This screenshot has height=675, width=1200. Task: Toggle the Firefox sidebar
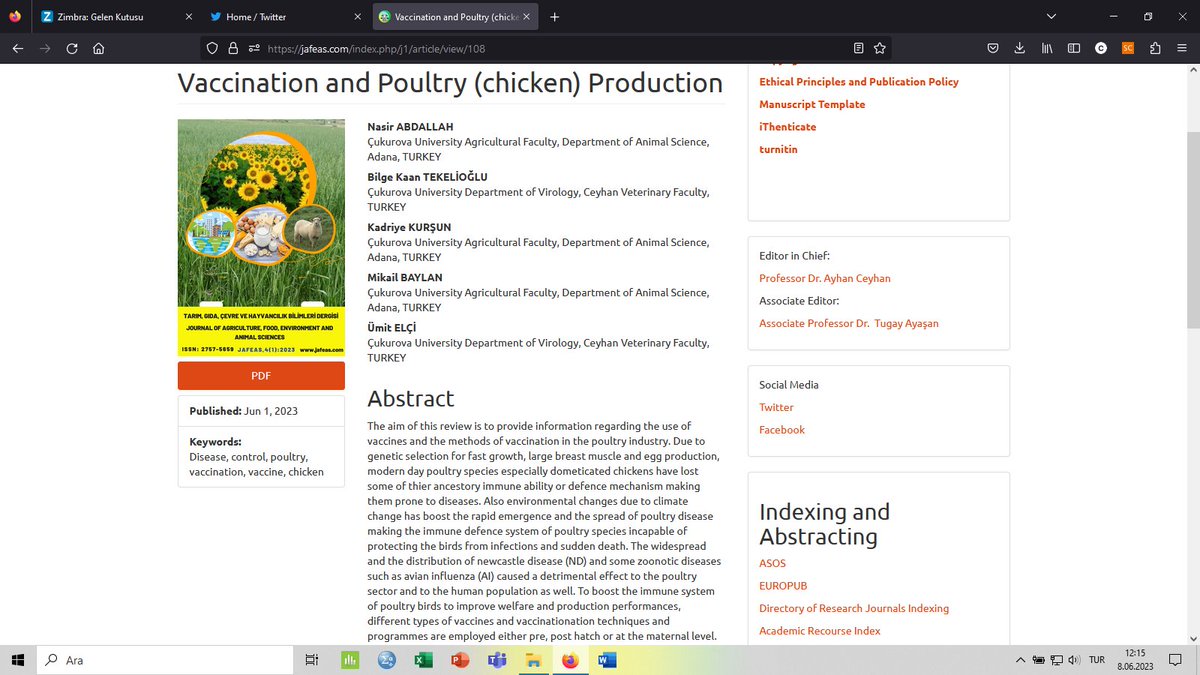point(1074,48)
